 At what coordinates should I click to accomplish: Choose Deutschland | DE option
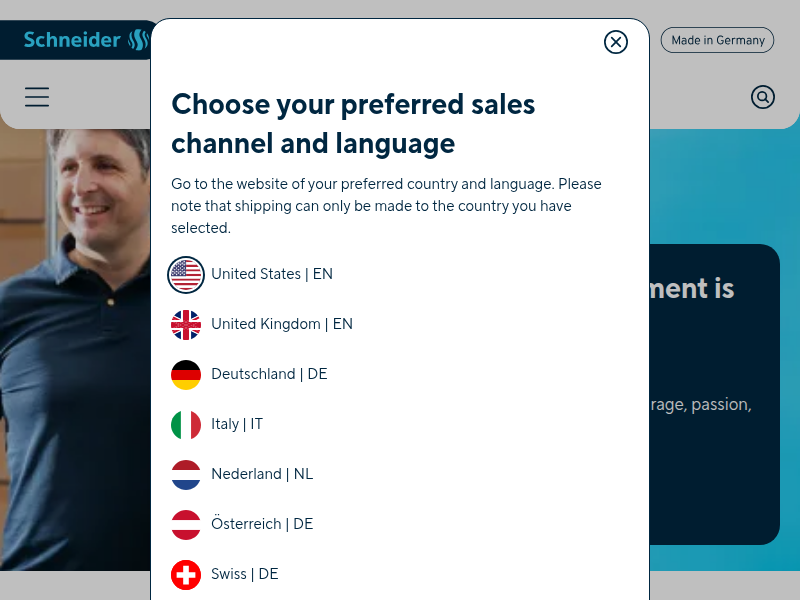tap(269, 374)
